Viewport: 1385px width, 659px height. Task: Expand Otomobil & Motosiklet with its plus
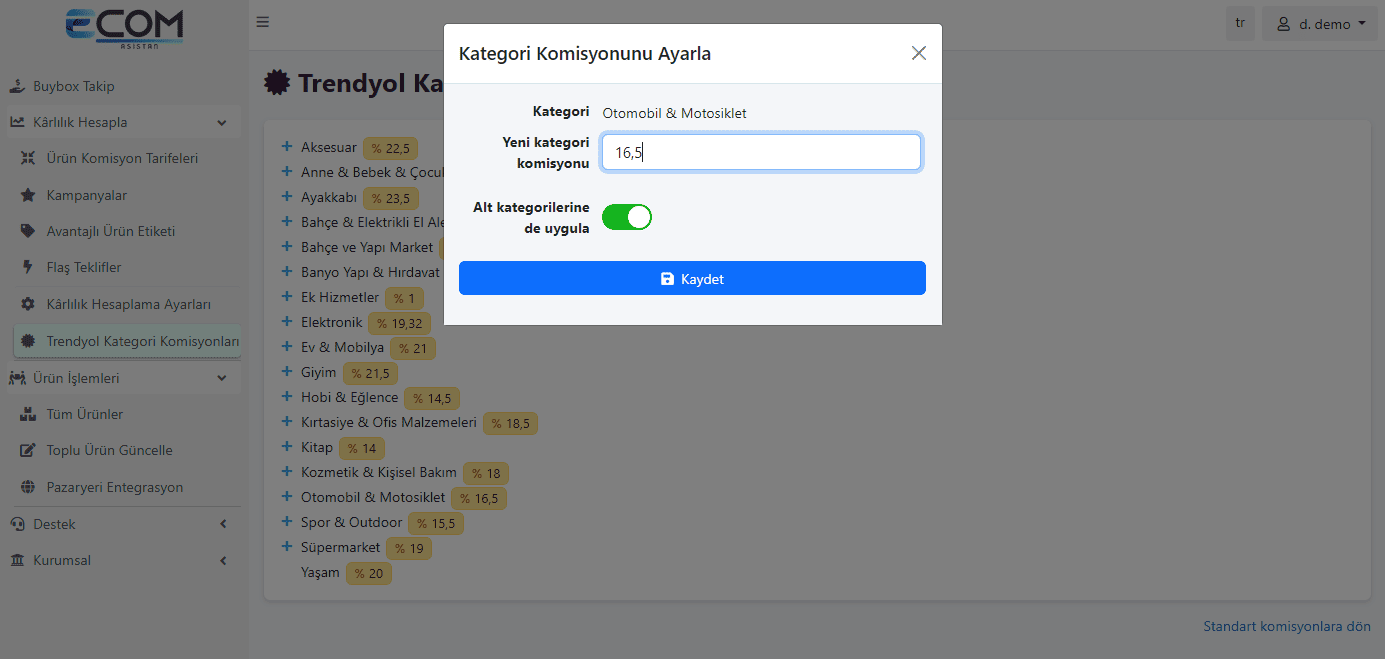287,497
